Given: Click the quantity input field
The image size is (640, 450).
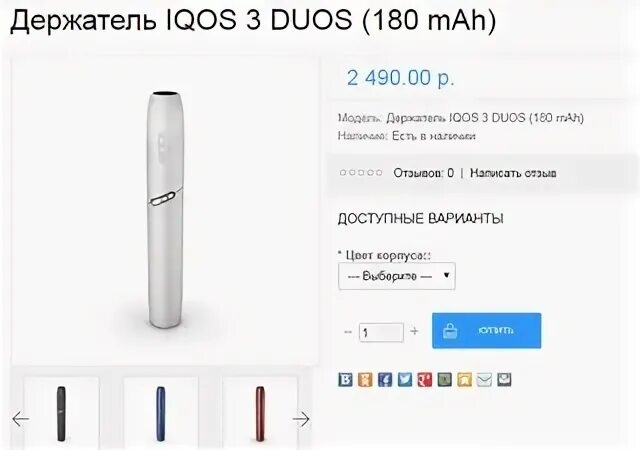Looking at the screenshot, I should point(381,332).
